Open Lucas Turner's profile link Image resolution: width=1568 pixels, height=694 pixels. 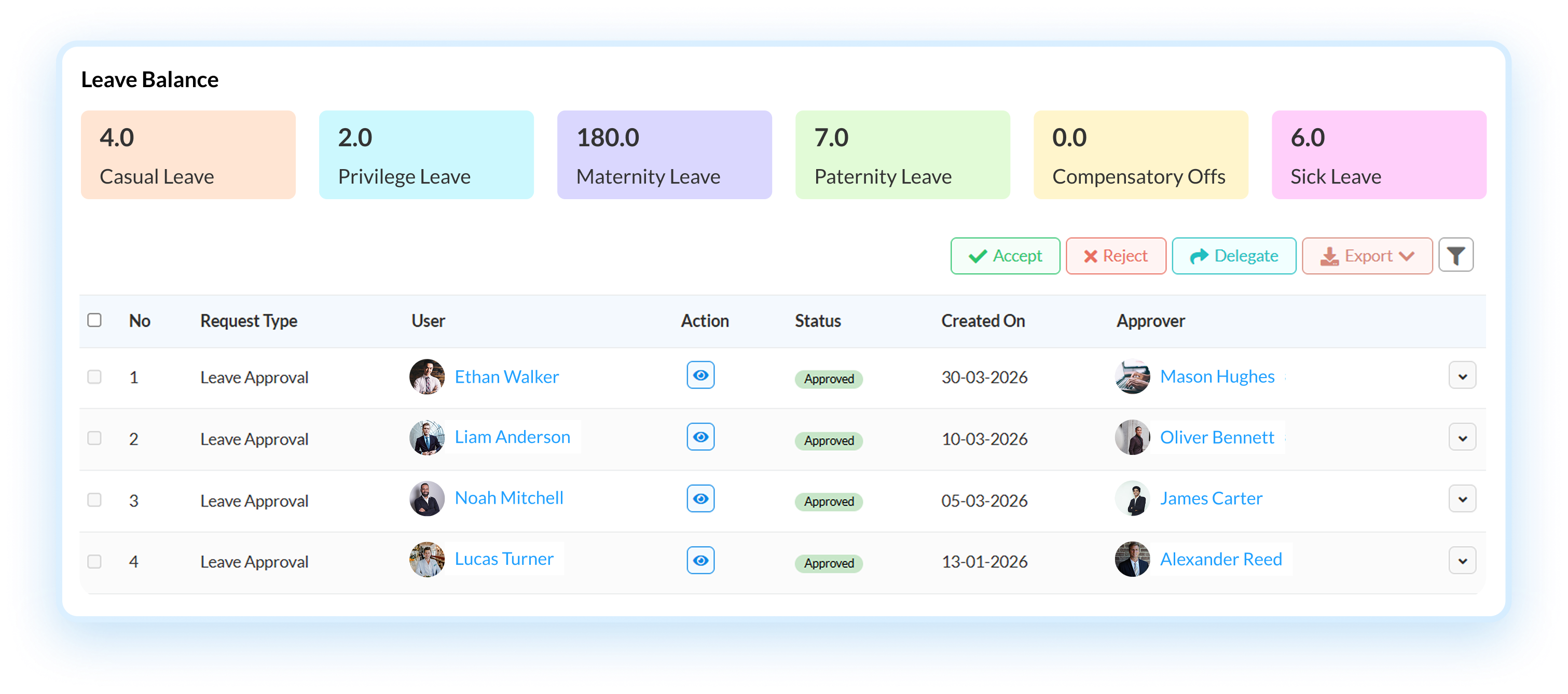(x=504, y=558)
